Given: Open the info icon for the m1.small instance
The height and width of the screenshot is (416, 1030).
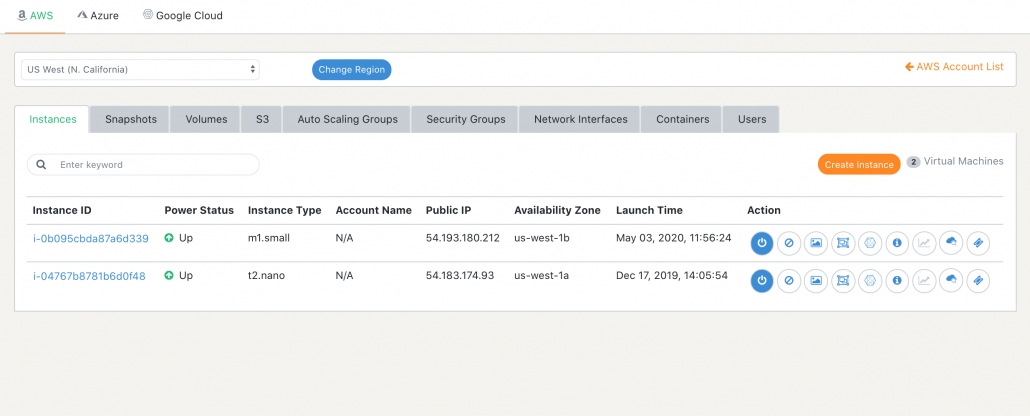Looking at the screenshot, I should 897,243.
